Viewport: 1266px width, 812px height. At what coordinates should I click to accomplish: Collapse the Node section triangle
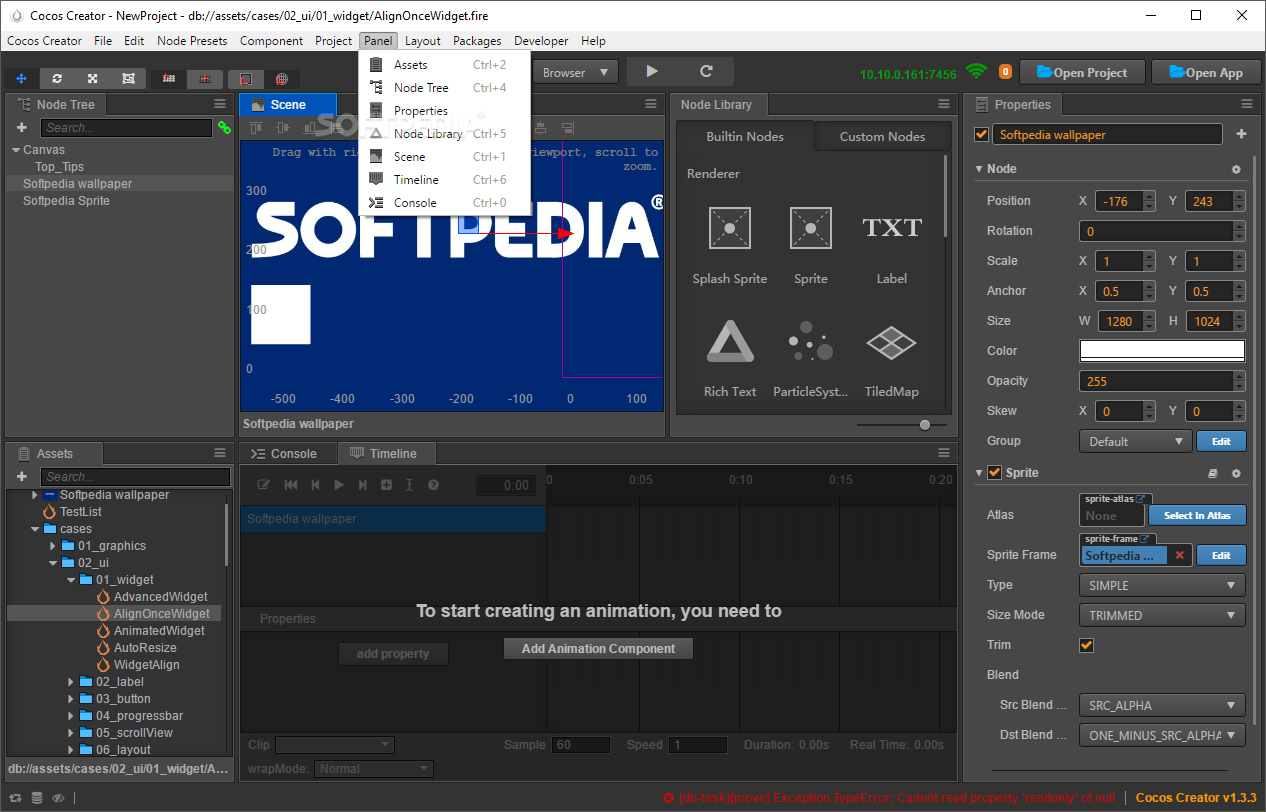(979, 169)
